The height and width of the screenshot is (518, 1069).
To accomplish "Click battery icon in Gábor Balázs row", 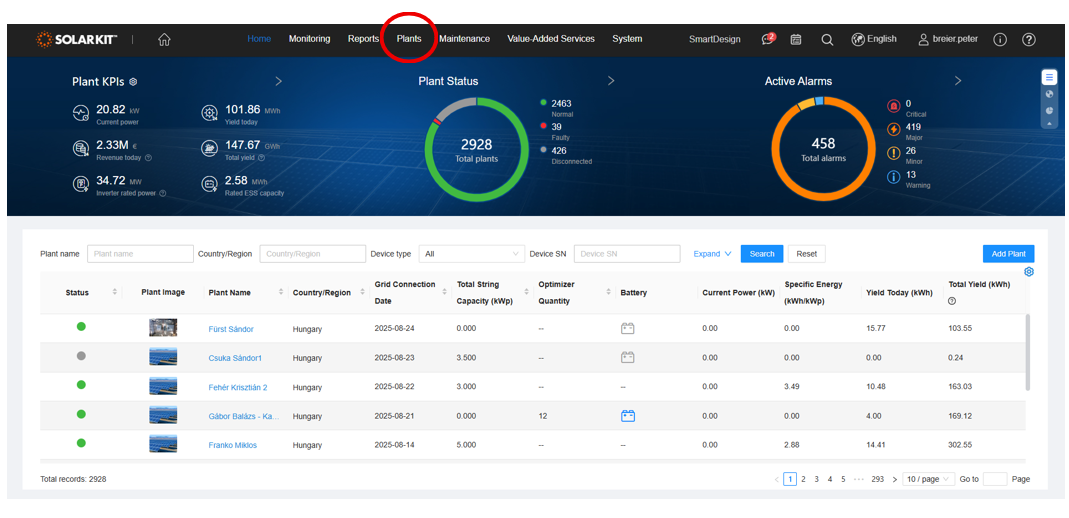I will pos(628,416).
